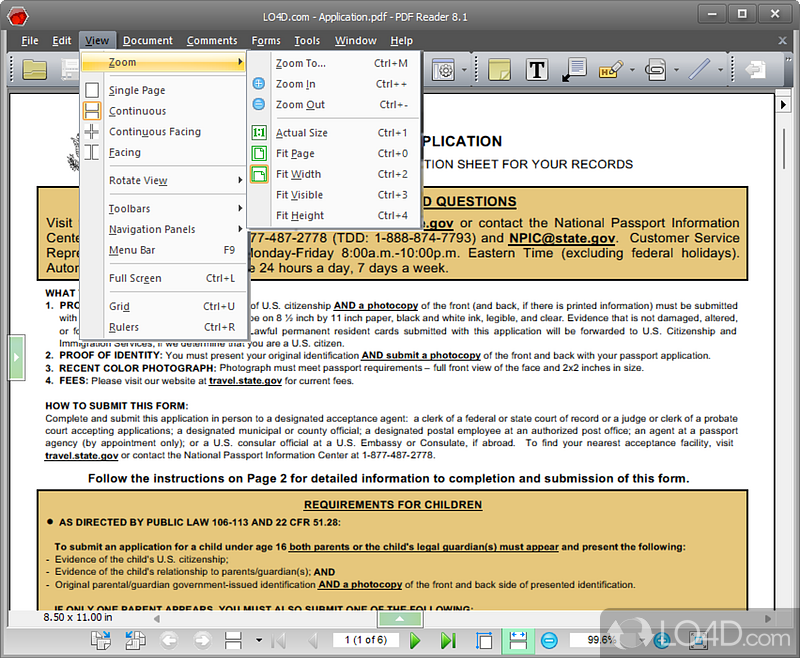This screenshot has width=800, height=658.
Task: Click the Fit Width icon in submenu
Action: click(x=259, y=174)
